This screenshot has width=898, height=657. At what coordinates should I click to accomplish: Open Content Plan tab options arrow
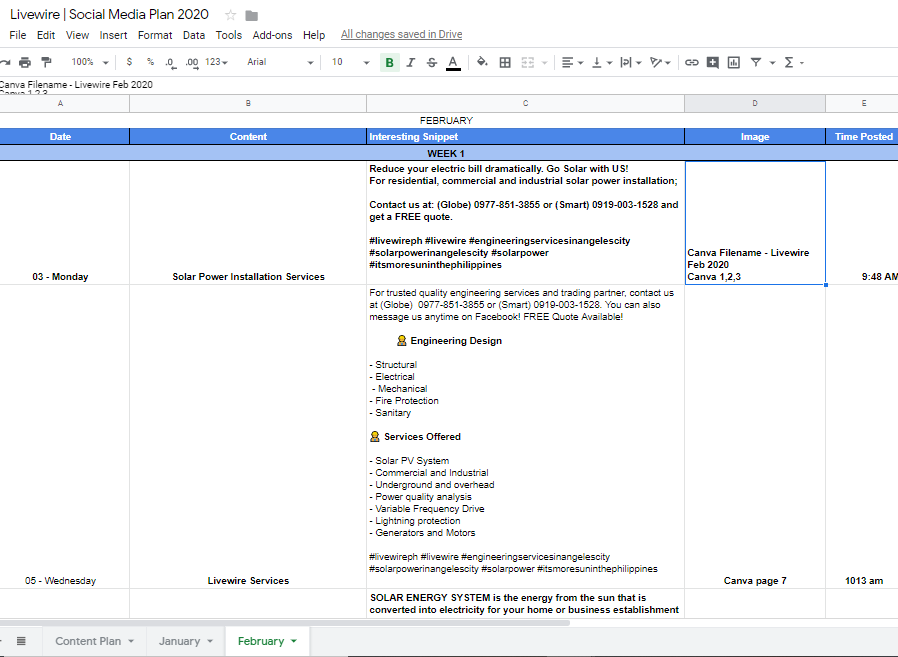[131, 642]
